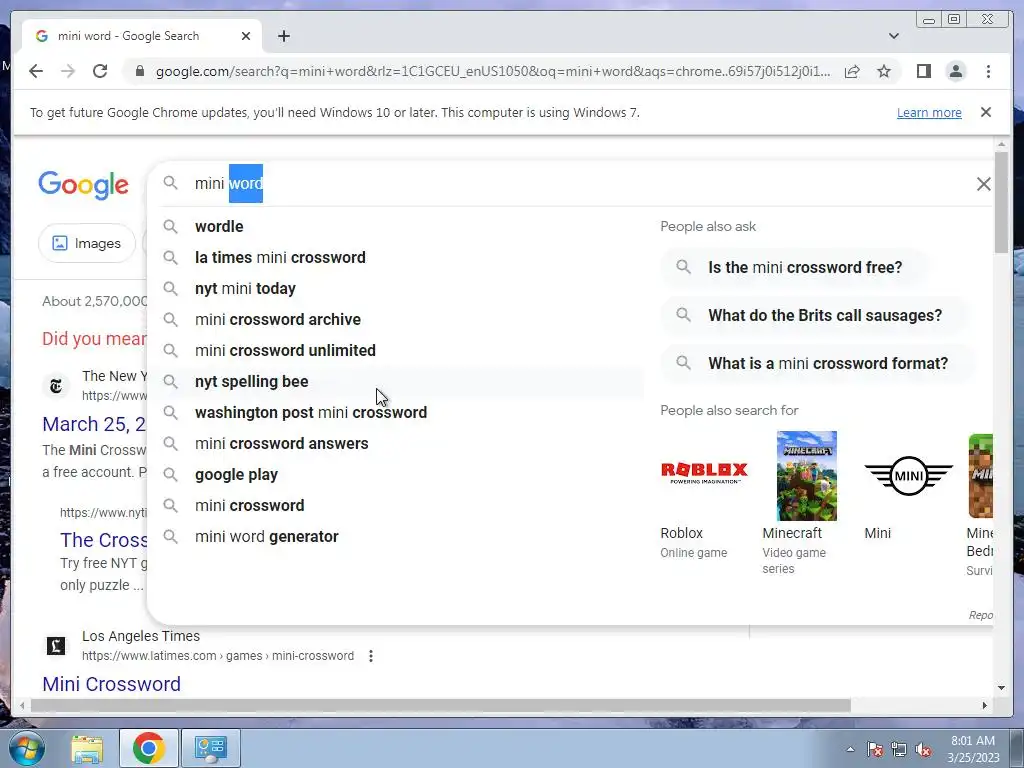Open Action Center flag tray icon
The width and height of the screenshot is (1024, 768).
[x=875, y=749]
